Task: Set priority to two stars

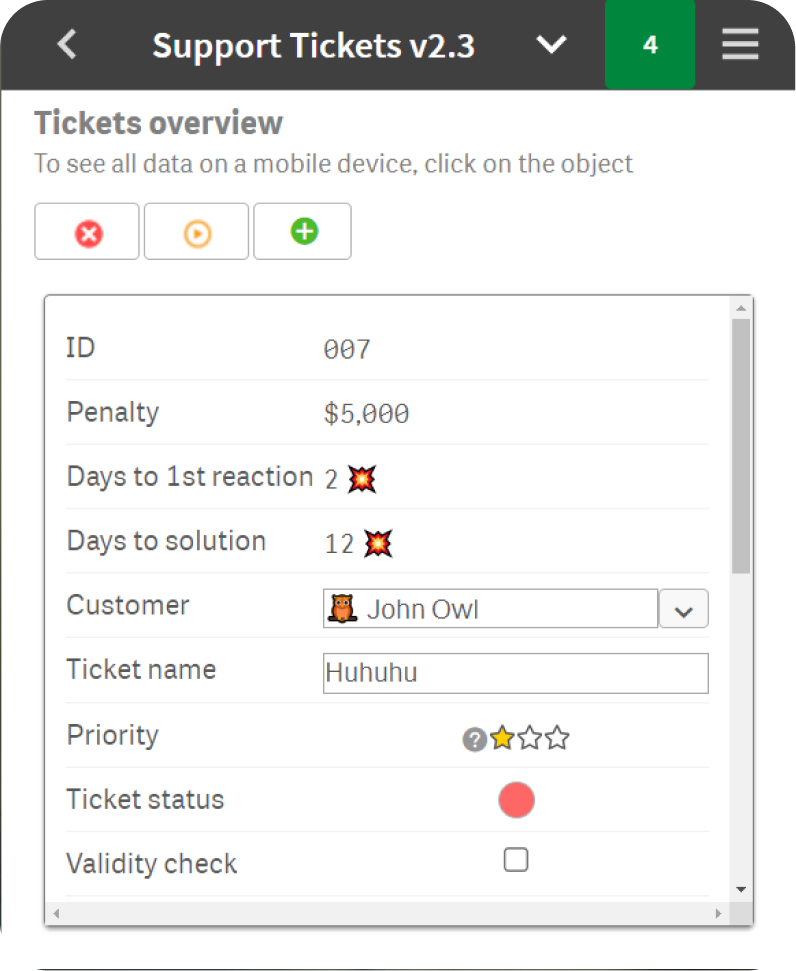Action: pyautogui.click(x=530, y=739)
